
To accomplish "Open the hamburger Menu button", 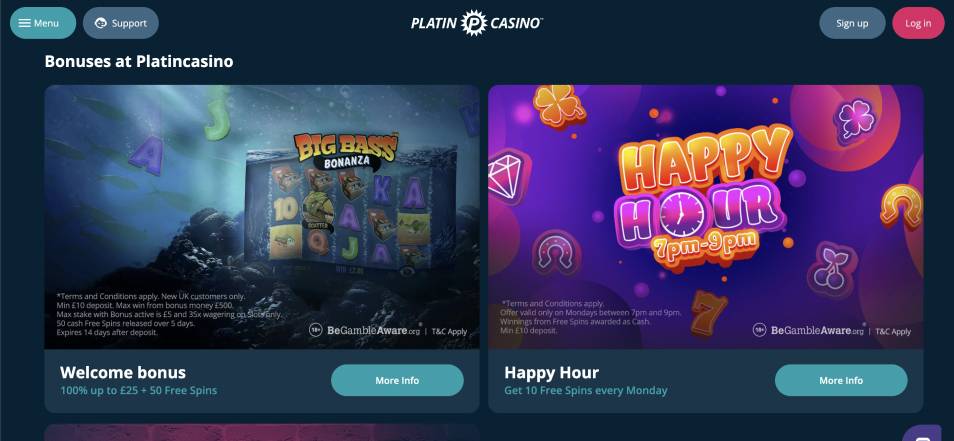I will 43,23.
